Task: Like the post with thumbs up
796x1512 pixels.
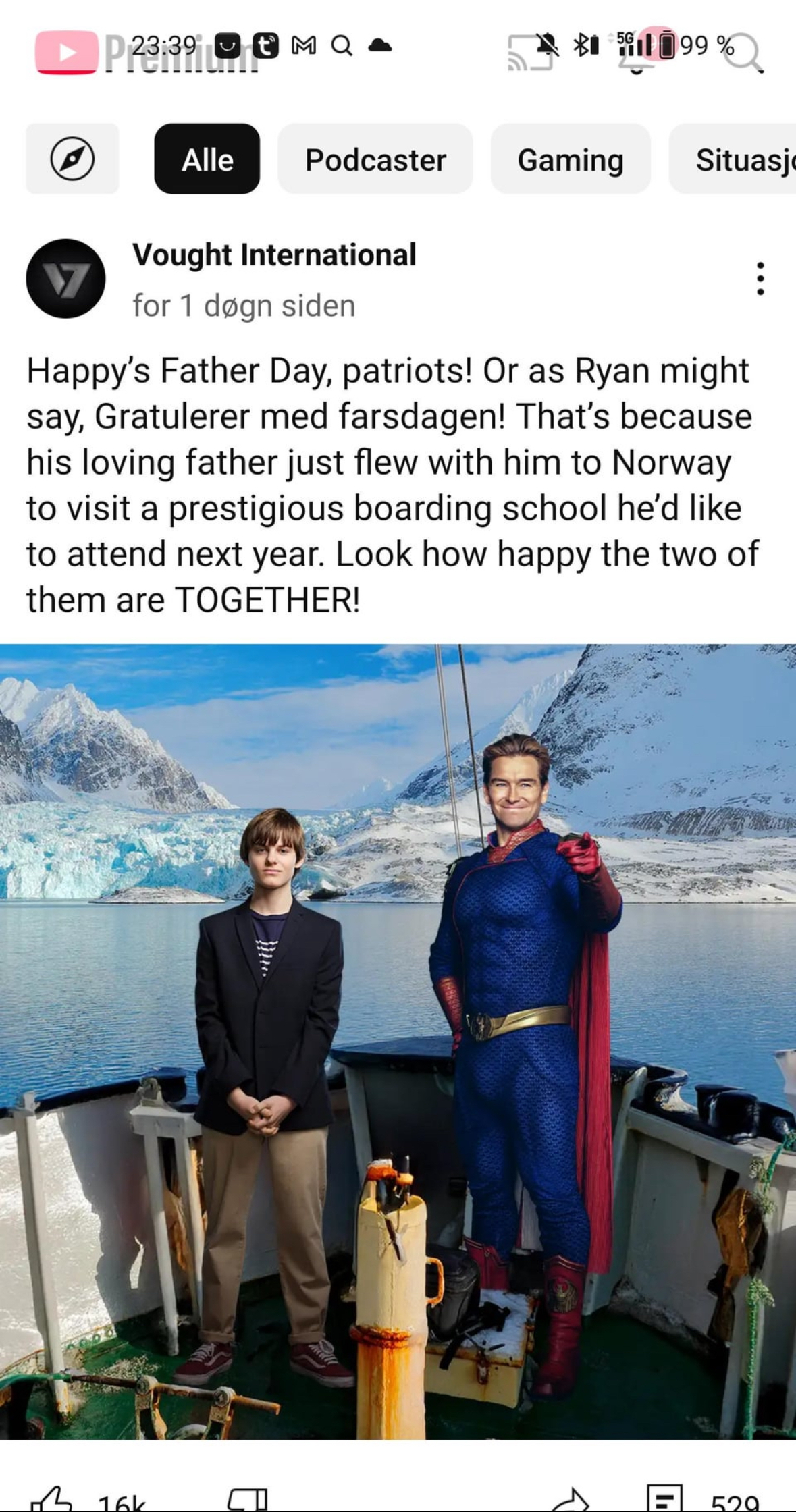Action: click(51, 1500)
